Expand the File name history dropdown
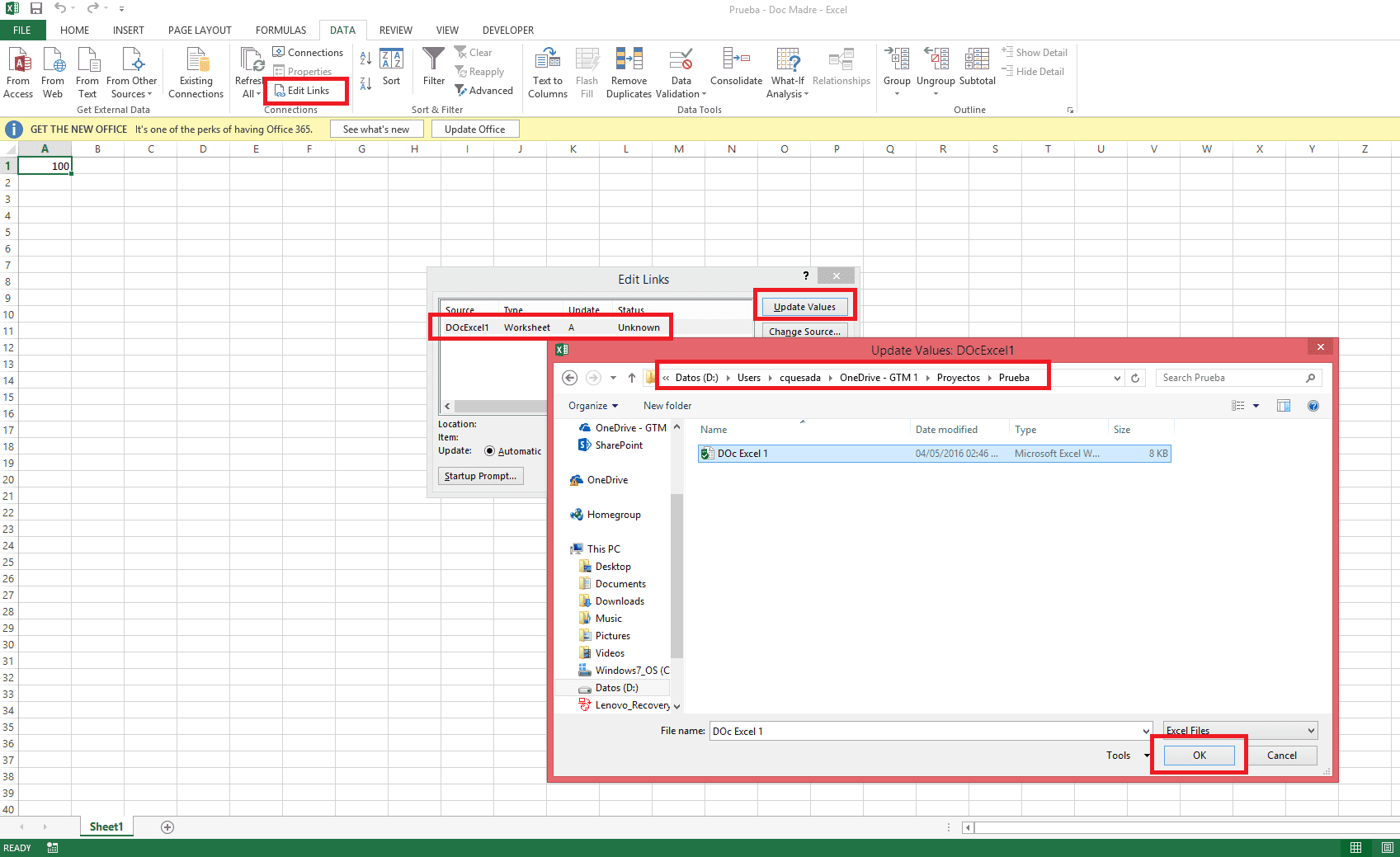The image size is (1400, 857). (1146, 731)
